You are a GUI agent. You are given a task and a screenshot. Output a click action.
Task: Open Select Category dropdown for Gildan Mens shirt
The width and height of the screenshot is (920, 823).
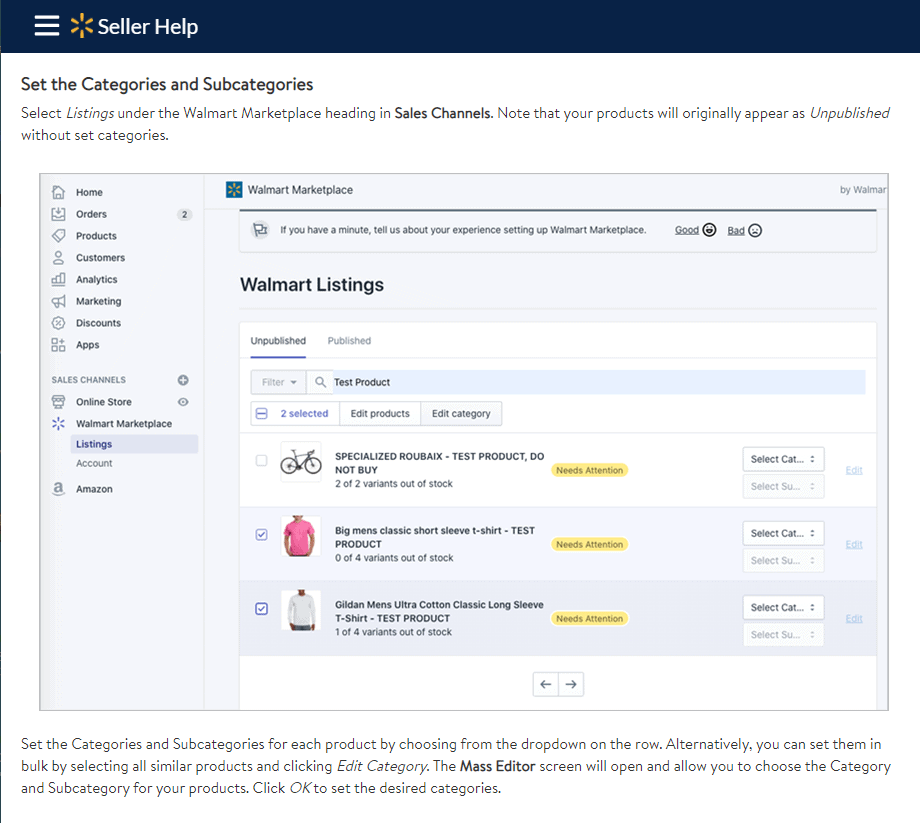783,607
